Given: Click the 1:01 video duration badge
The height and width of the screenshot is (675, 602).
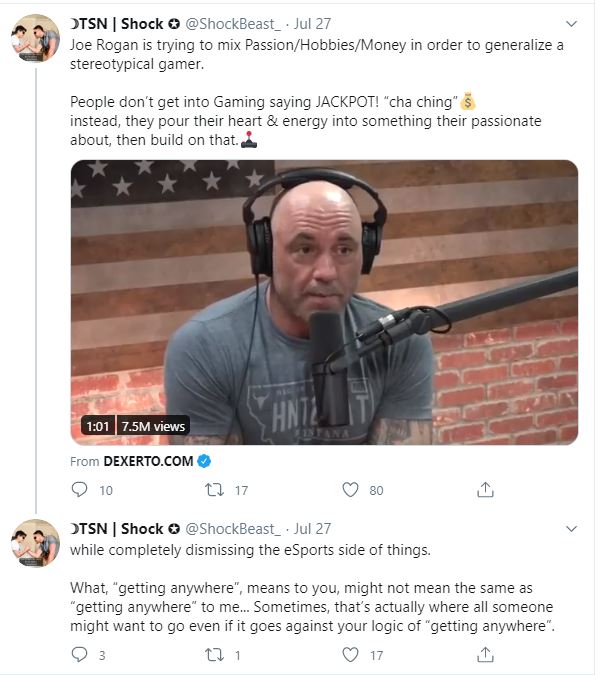Looking at the screenshot, I should click(97, 426).
